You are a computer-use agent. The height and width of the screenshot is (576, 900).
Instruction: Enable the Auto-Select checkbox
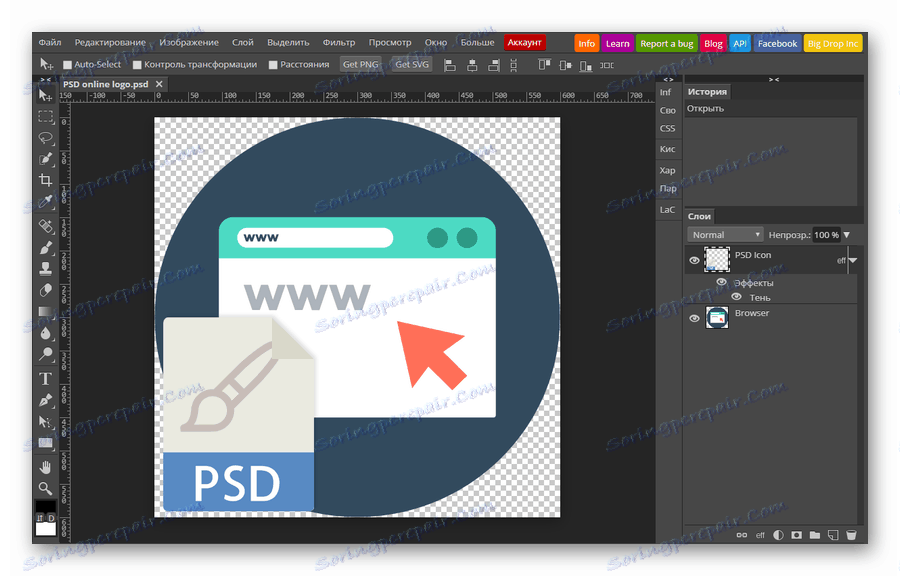coord(67,65)
